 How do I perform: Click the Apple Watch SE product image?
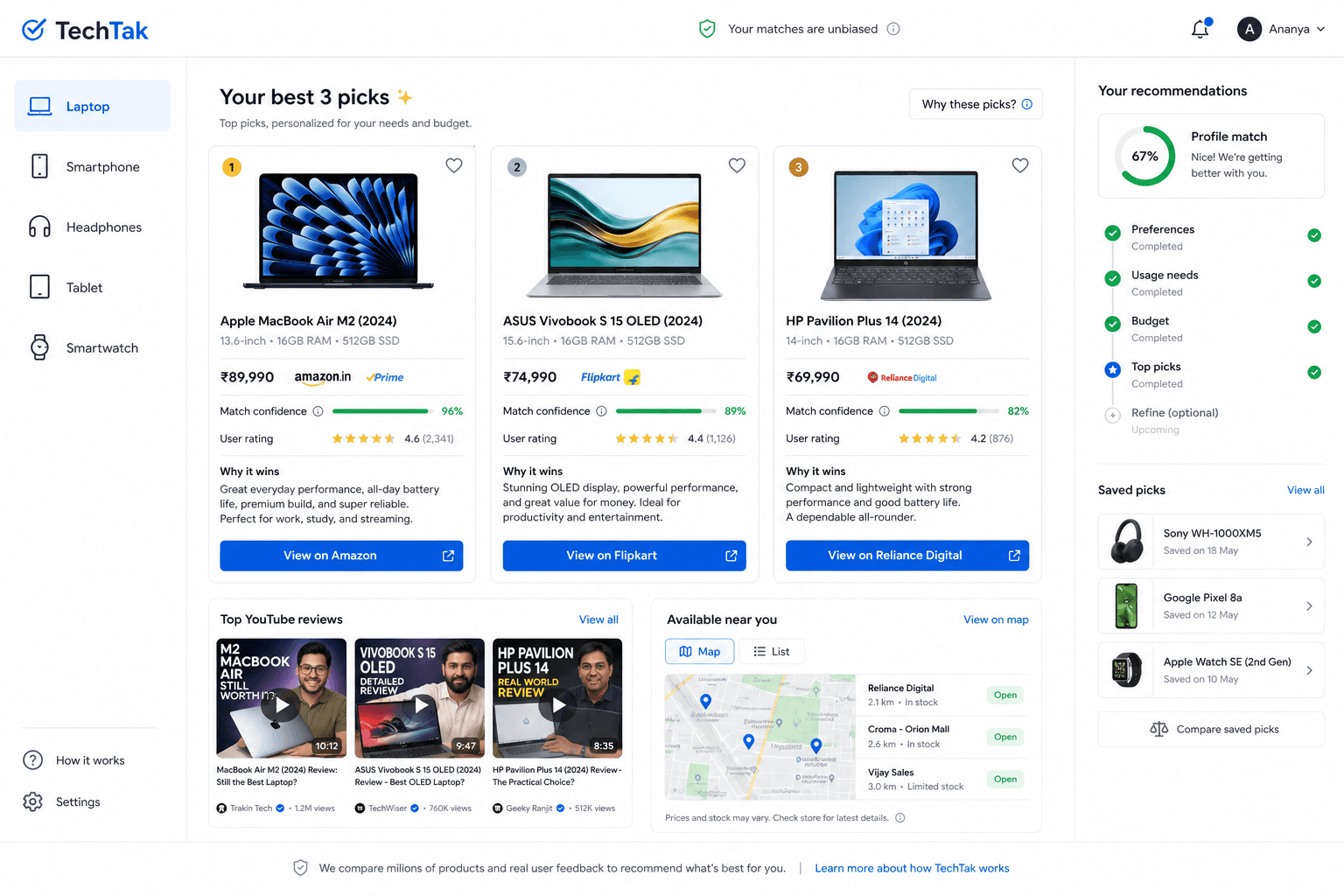click(x=1127, y=670)
